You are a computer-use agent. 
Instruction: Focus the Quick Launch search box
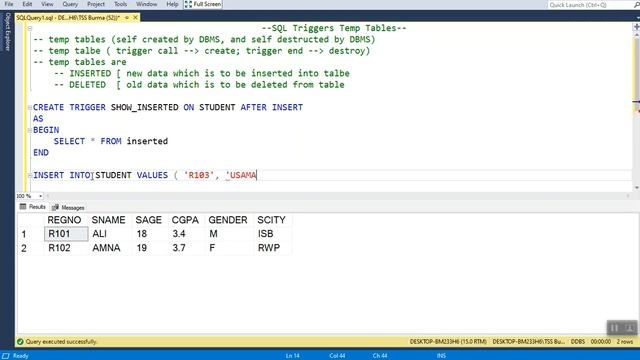[590, 5]
